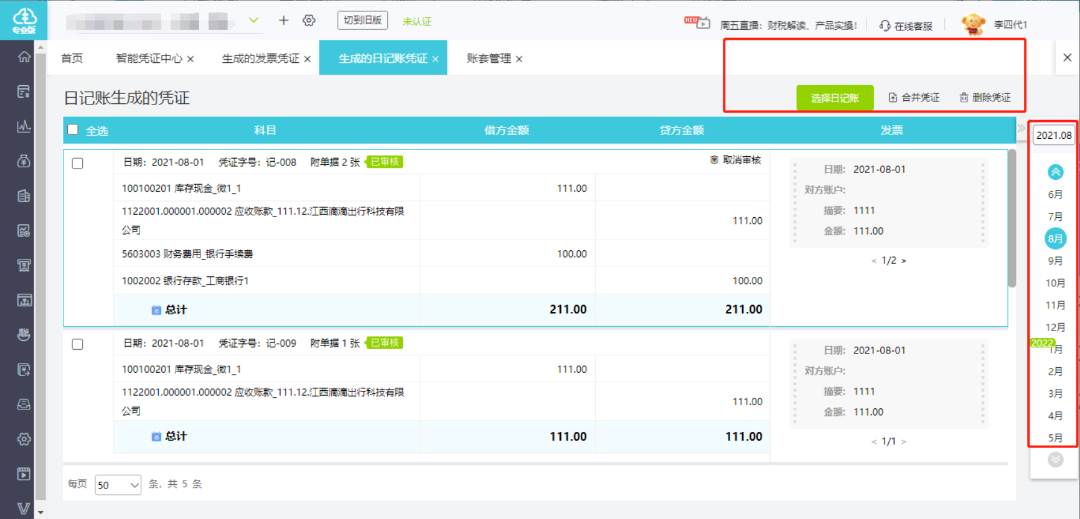
Task: Collapse month panel with double chevron
Action: [x=1021, y=129]
